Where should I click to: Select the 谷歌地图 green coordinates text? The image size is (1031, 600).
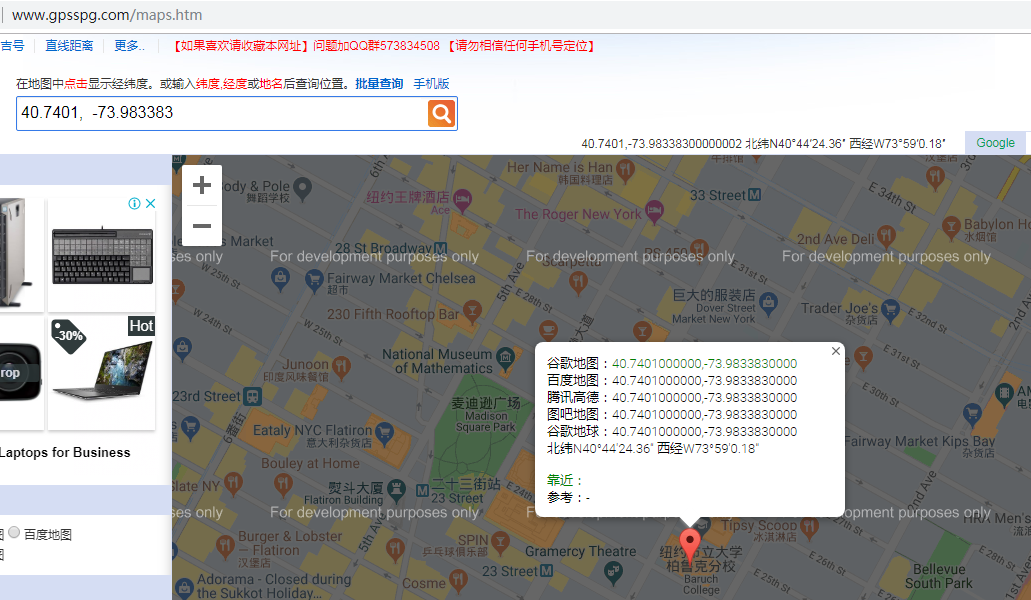pyautogui.click(x=704, y=363)
